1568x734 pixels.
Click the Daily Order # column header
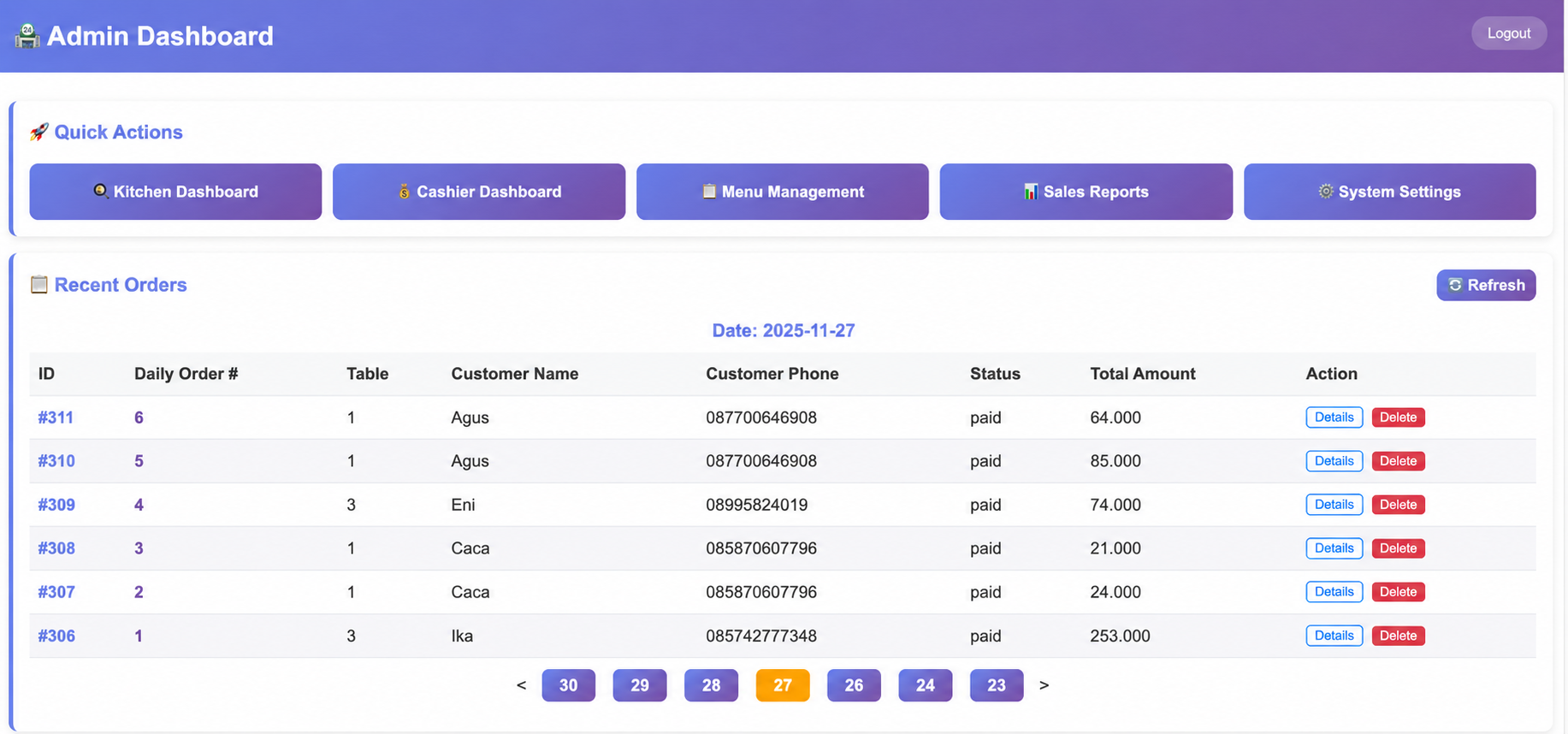click(186, 374)
